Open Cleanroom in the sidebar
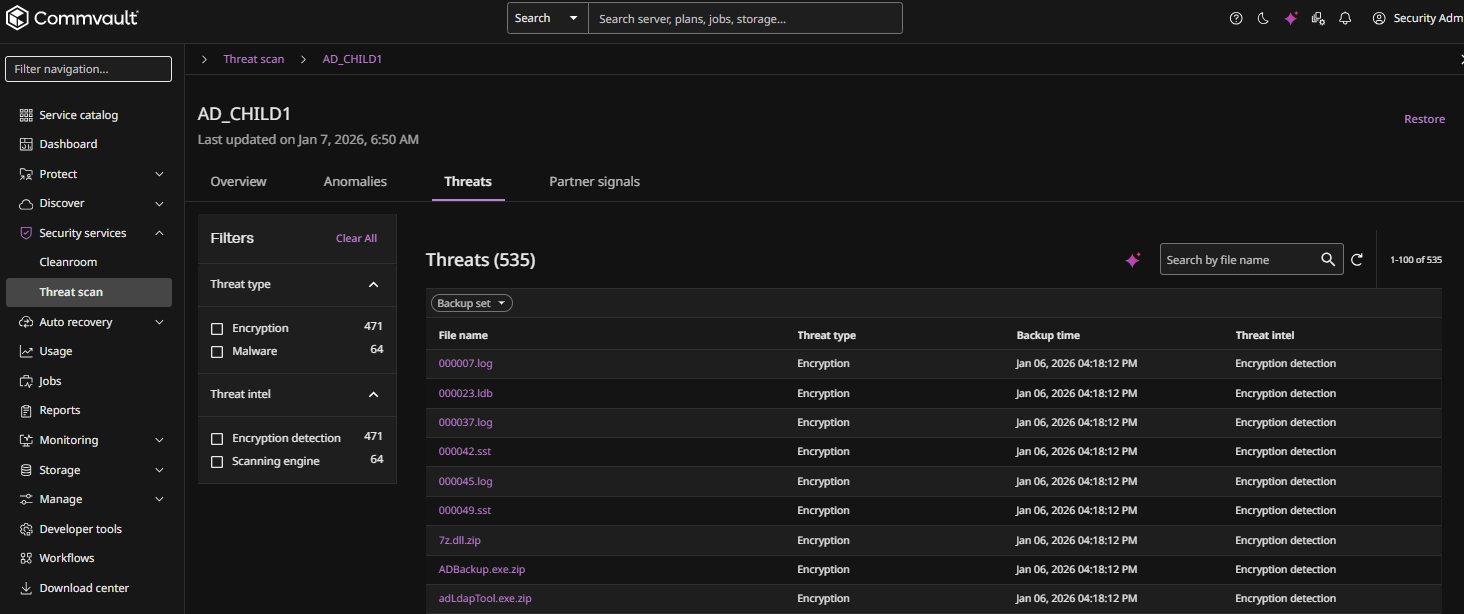Viewport: 1464px width, 614px height. [68, 262]
